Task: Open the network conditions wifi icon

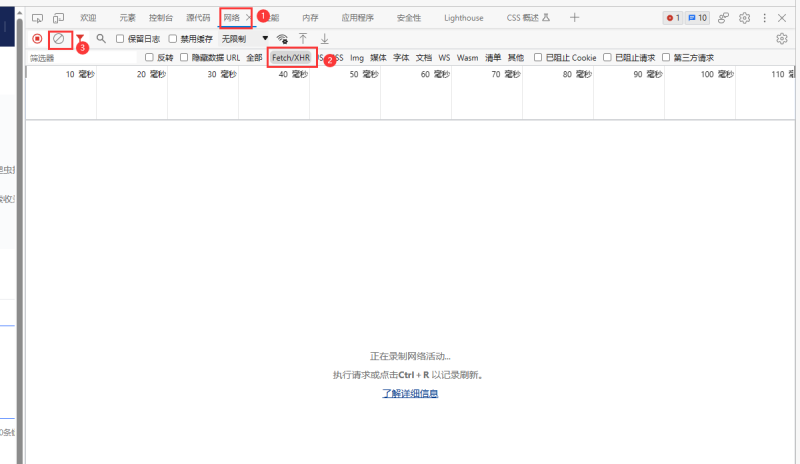Action: [x=282, y=39]
